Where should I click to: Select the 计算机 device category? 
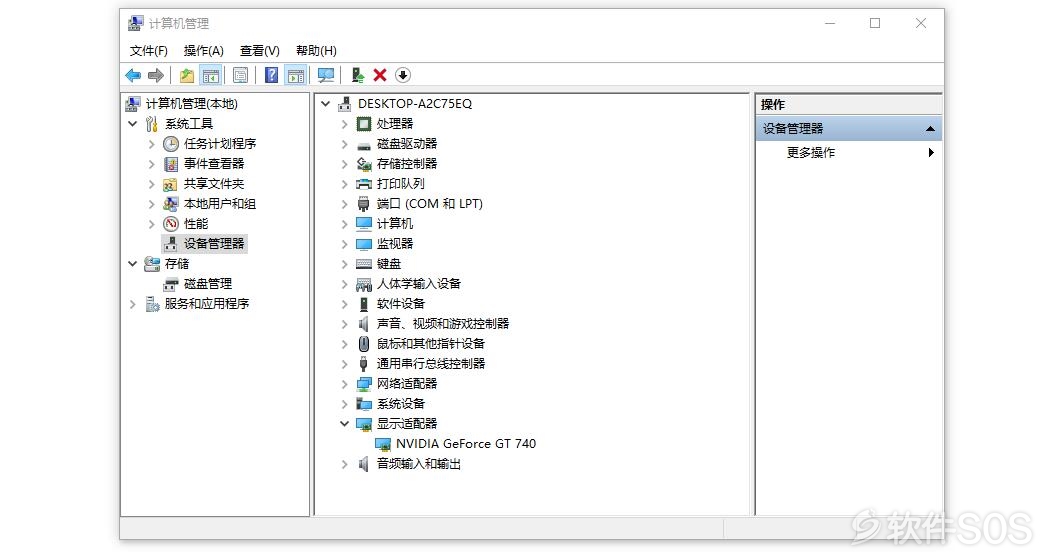[394, 224]
